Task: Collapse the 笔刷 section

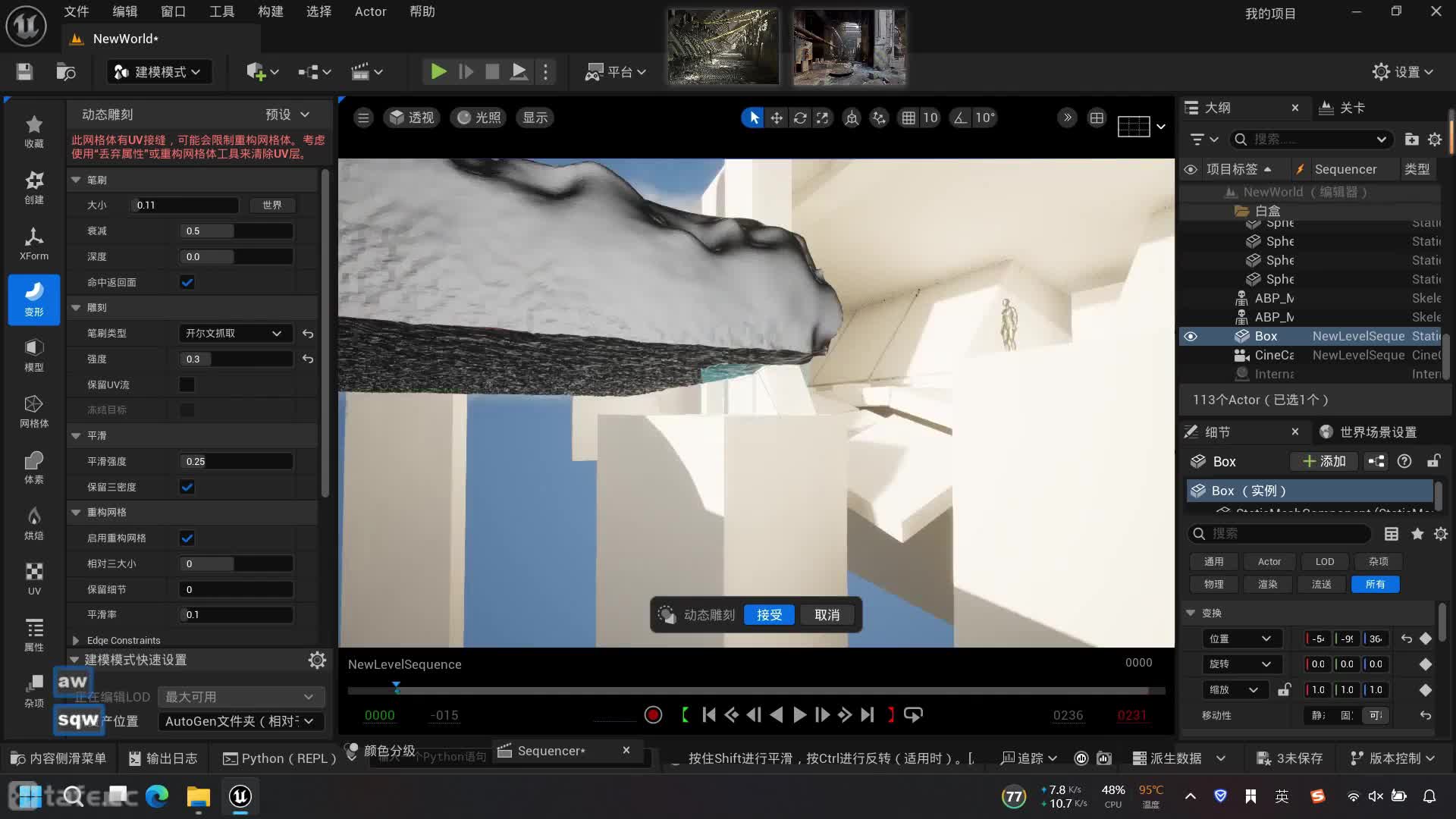Action: point(76,180)
